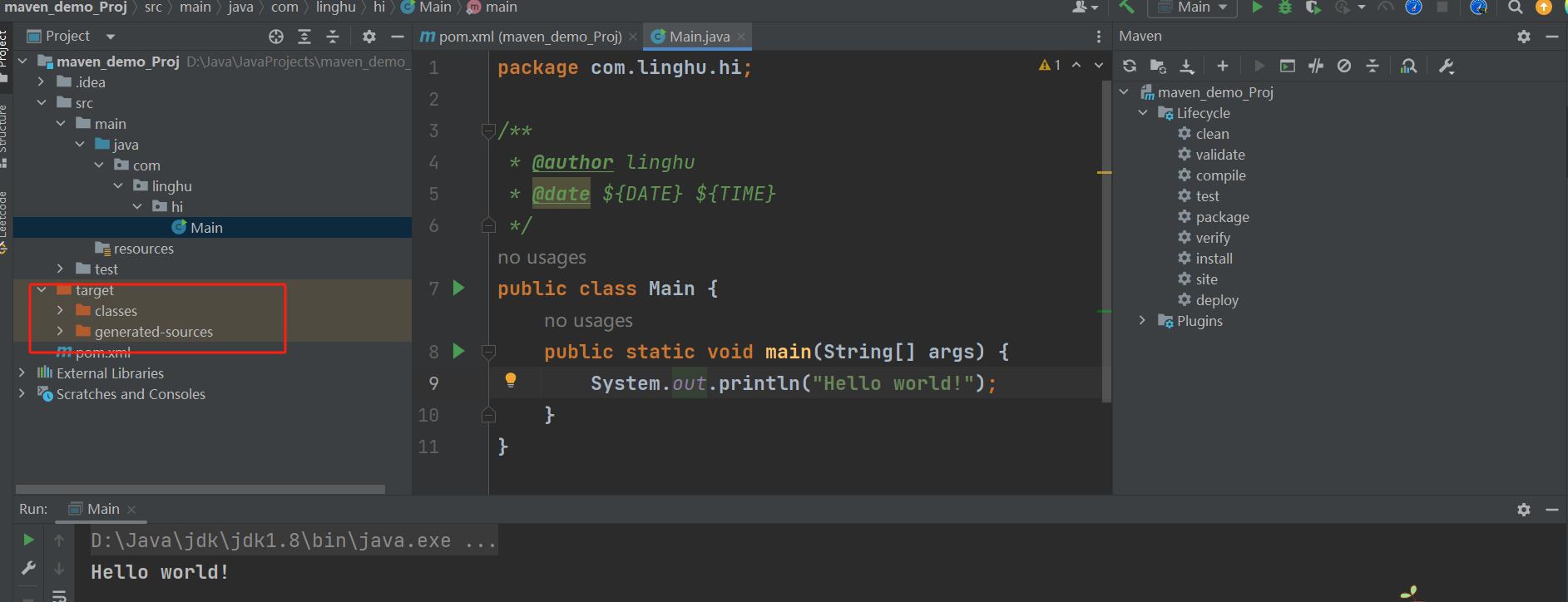Image resolution: width=1568 pixels, height=602 pixels.
Task: Run with Coverage shield icon
Action: coord(1313,7)
